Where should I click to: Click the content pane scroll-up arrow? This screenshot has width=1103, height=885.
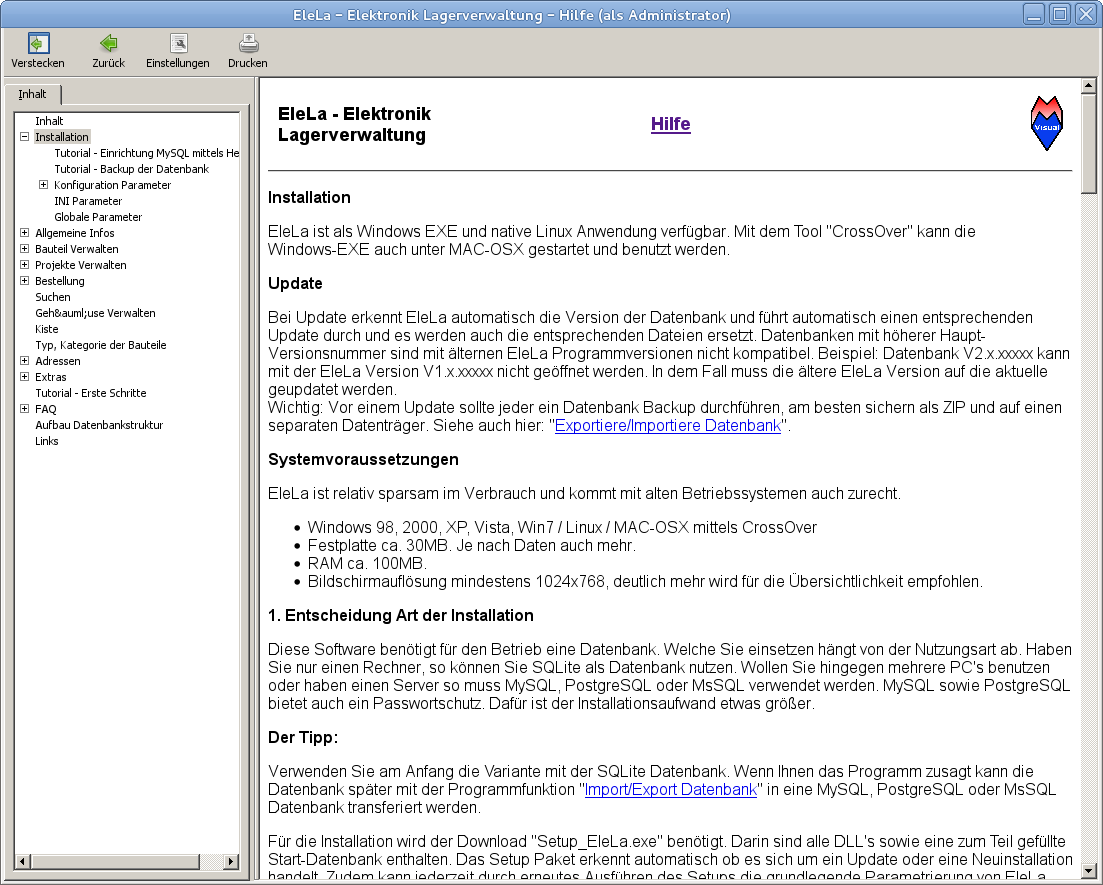pyautogui.click(x=1089, y=86)
